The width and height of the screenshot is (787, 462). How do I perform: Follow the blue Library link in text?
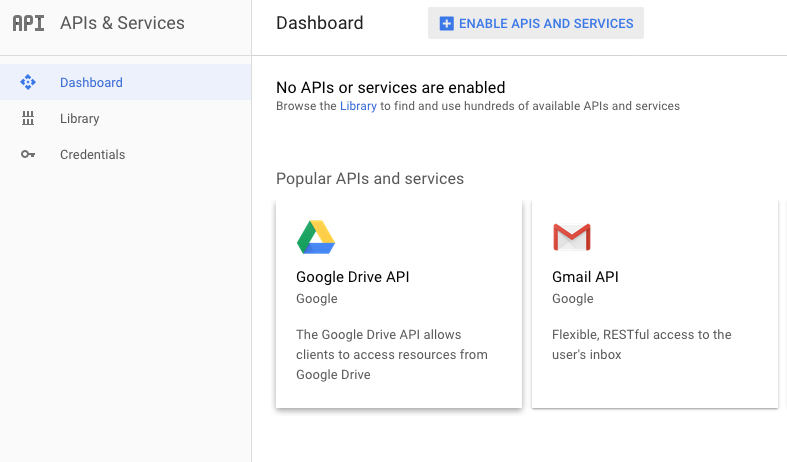(x=358, y=106)
